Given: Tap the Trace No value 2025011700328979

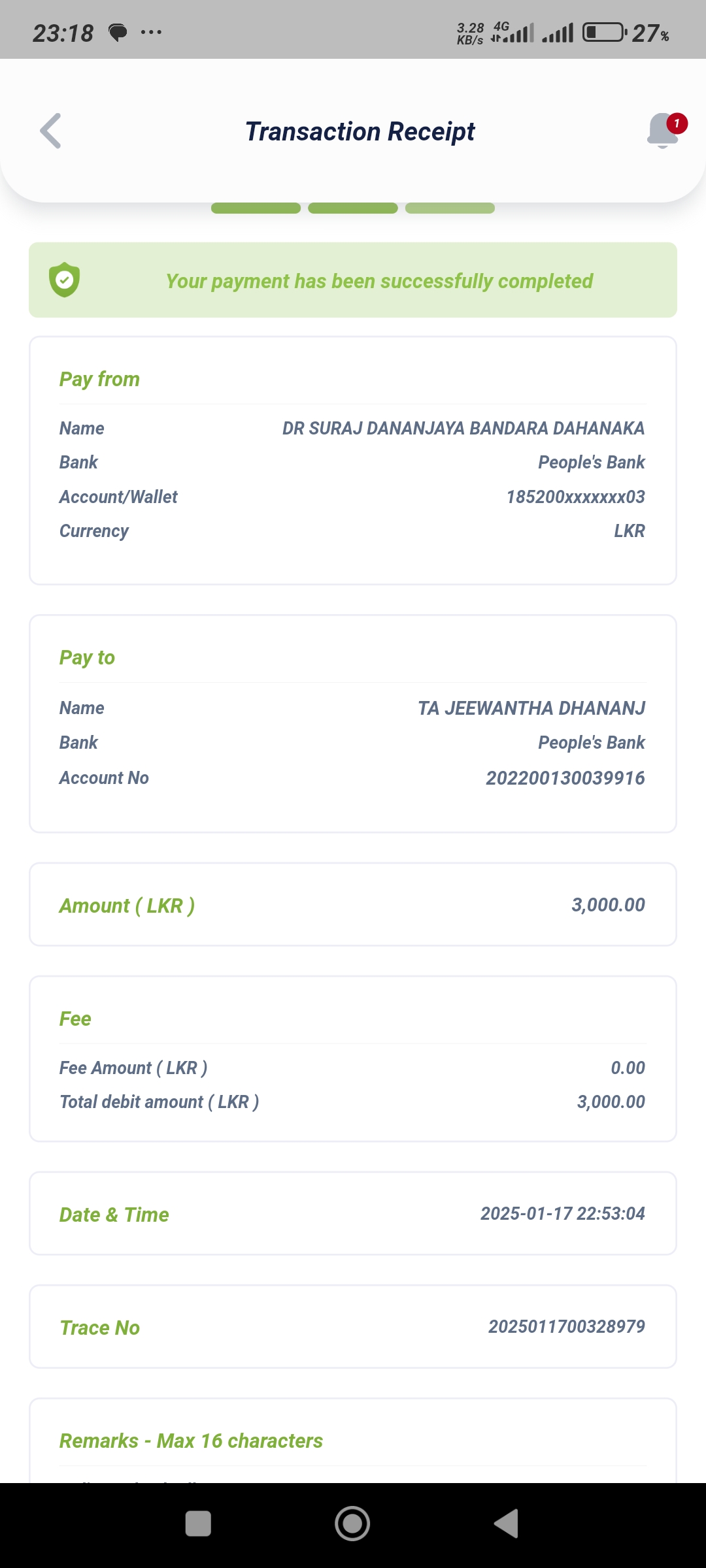Looking at the screenshot, I should pos(566,1326).
